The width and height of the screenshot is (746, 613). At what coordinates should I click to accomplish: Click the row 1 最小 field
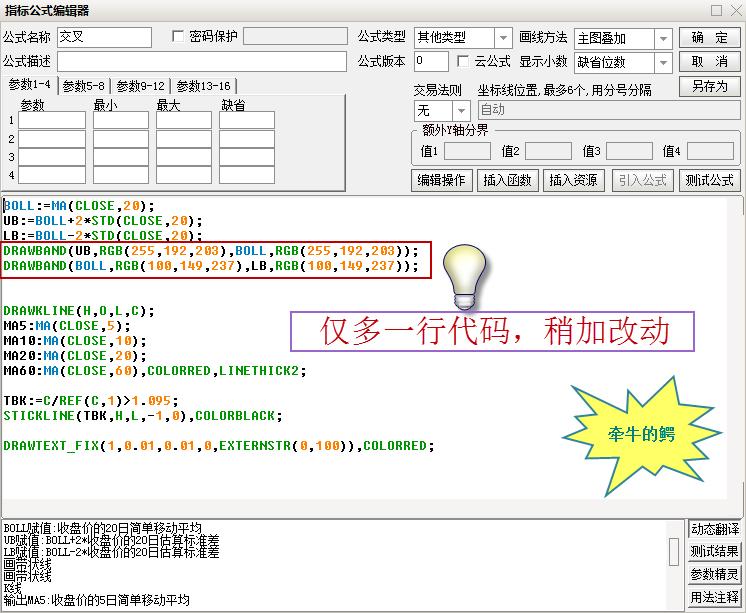pos(121,120)
